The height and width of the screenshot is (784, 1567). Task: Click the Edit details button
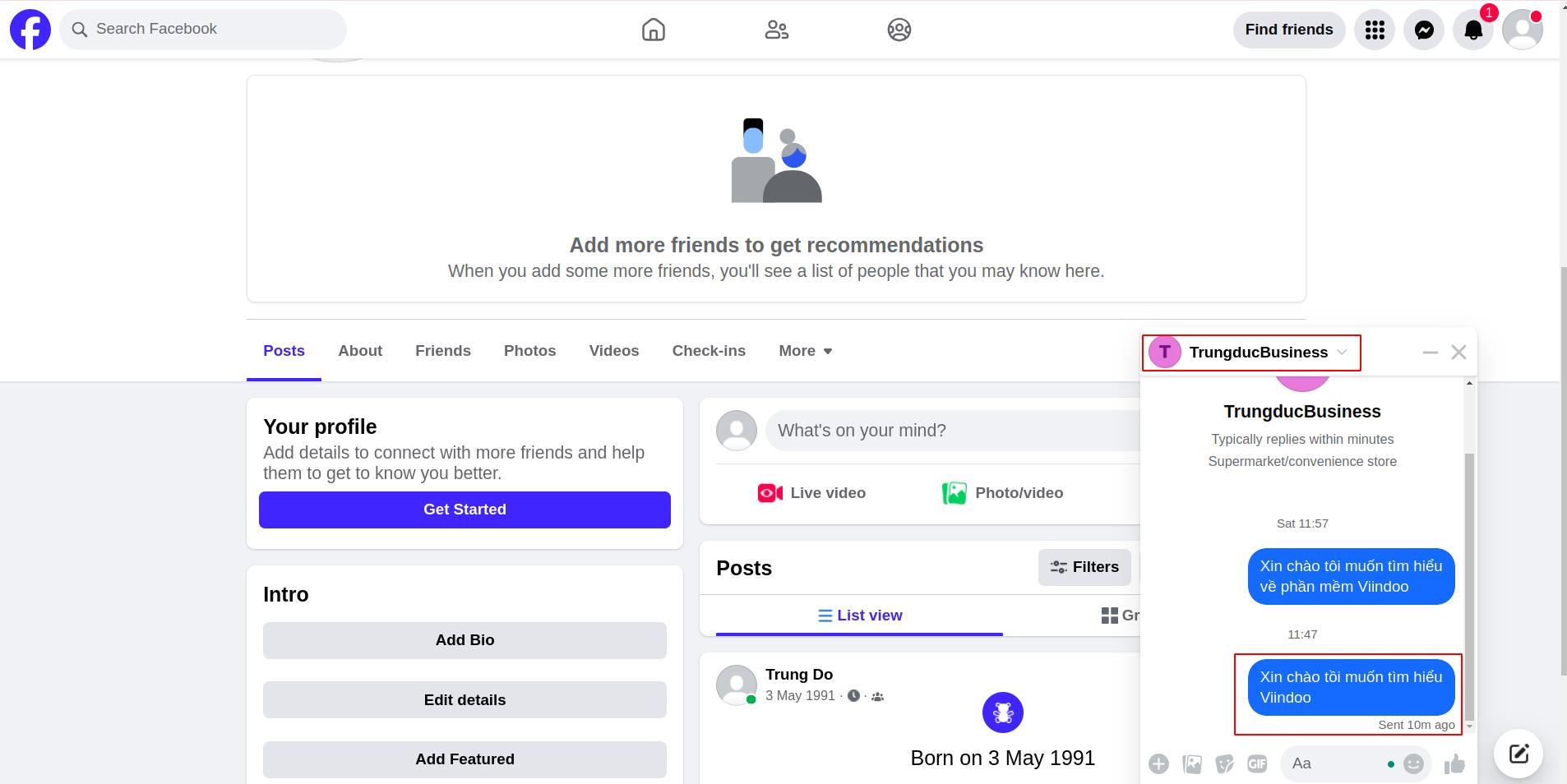(465, 700)
